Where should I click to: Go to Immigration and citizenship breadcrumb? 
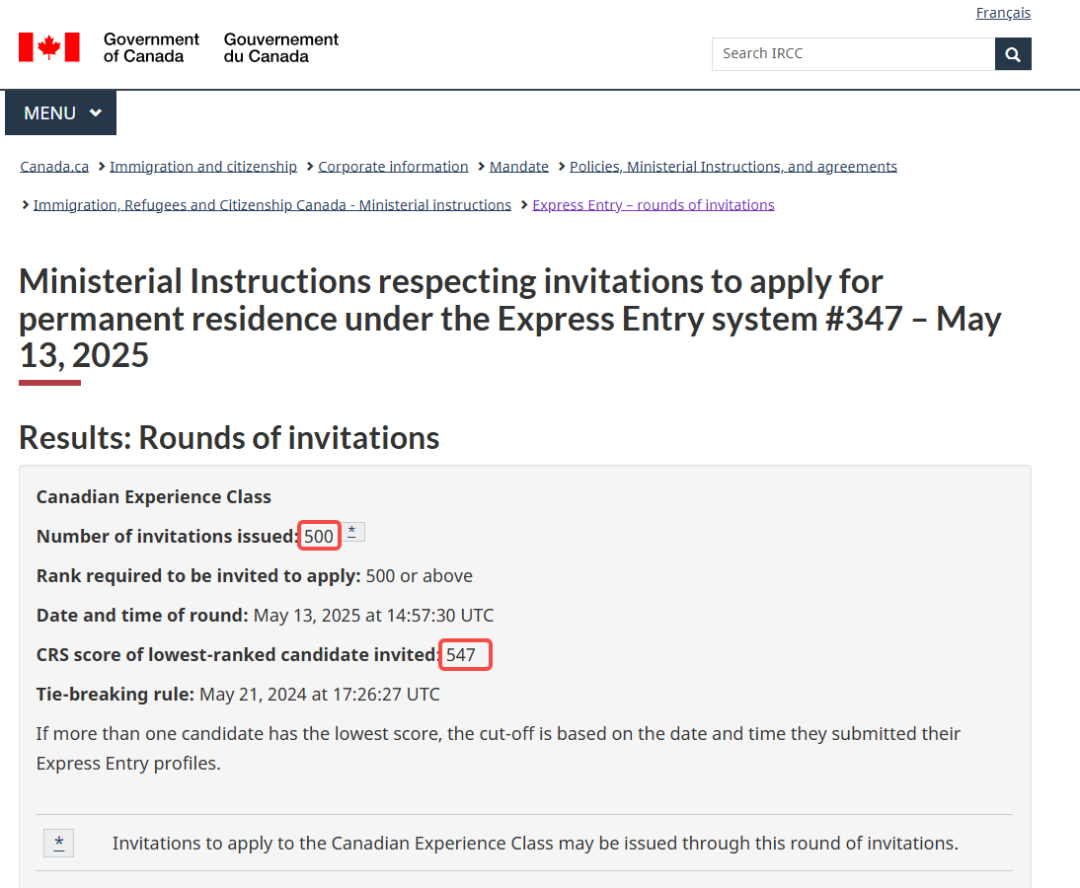coord(203,167)
